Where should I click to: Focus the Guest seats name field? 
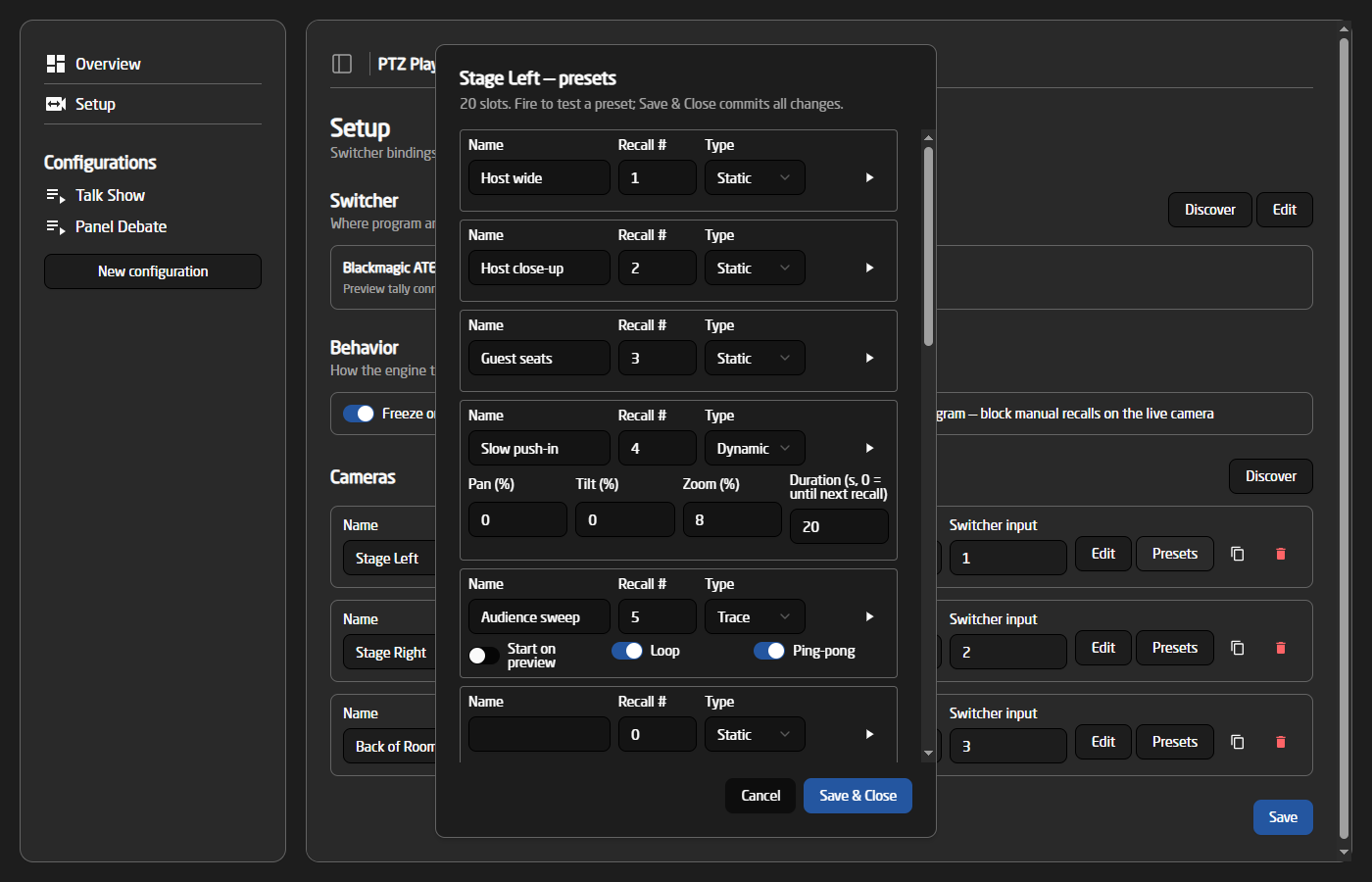pos(539,358)
